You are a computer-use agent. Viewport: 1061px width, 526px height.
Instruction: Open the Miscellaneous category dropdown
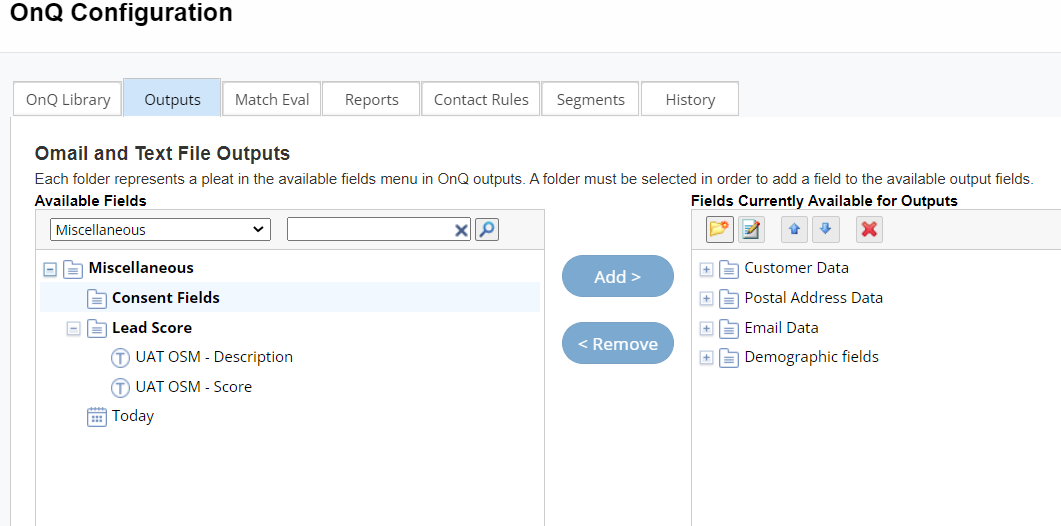160,229
